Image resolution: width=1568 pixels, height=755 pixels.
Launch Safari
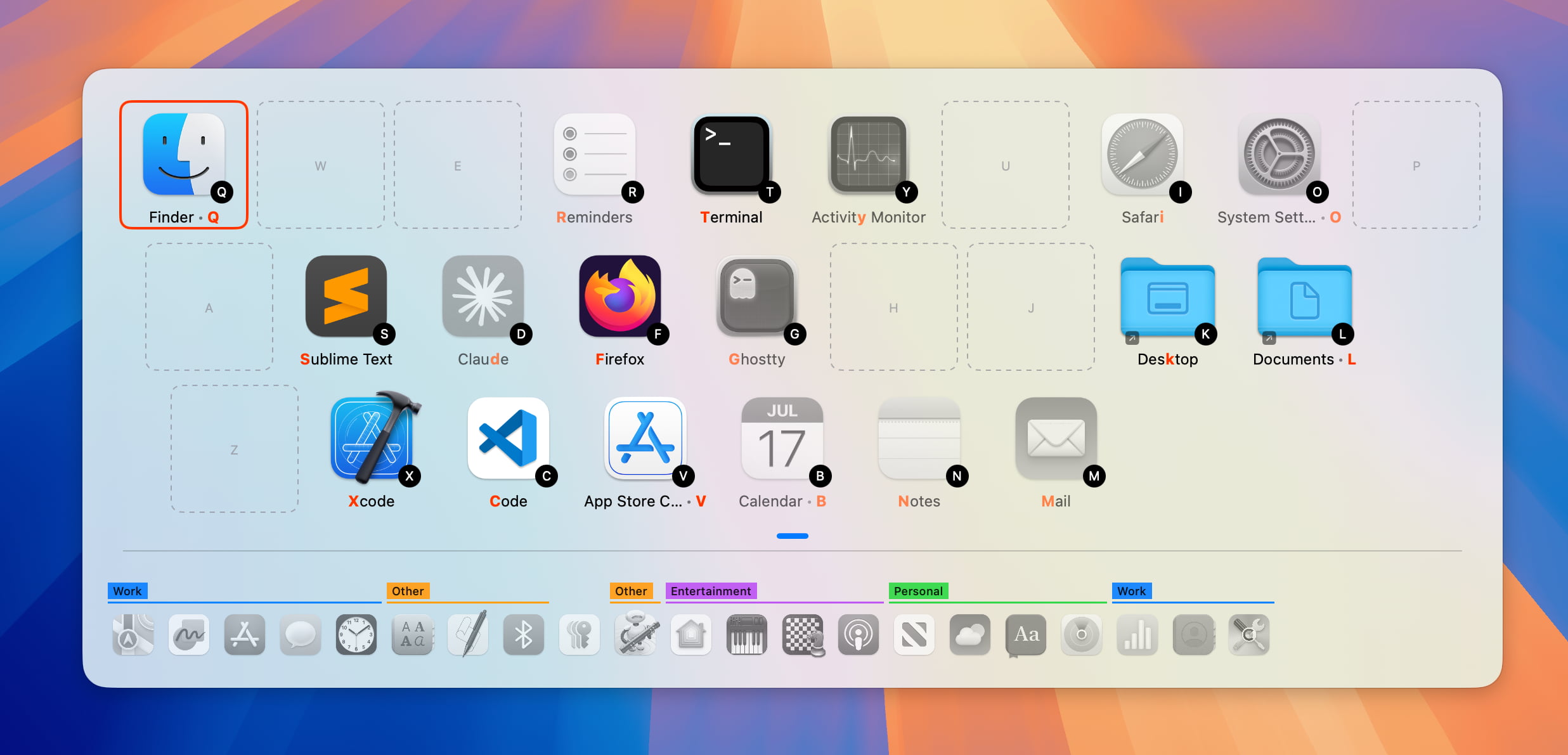point(1142,155)
